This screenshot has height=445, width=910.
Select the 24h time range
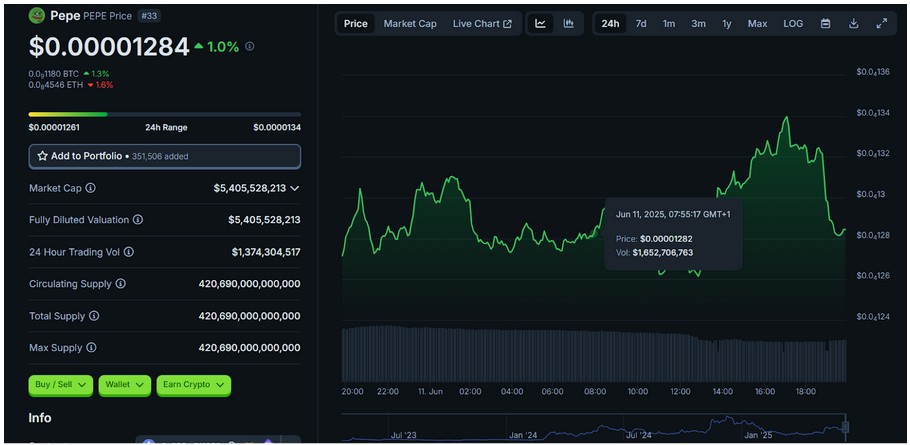point(611,24)
